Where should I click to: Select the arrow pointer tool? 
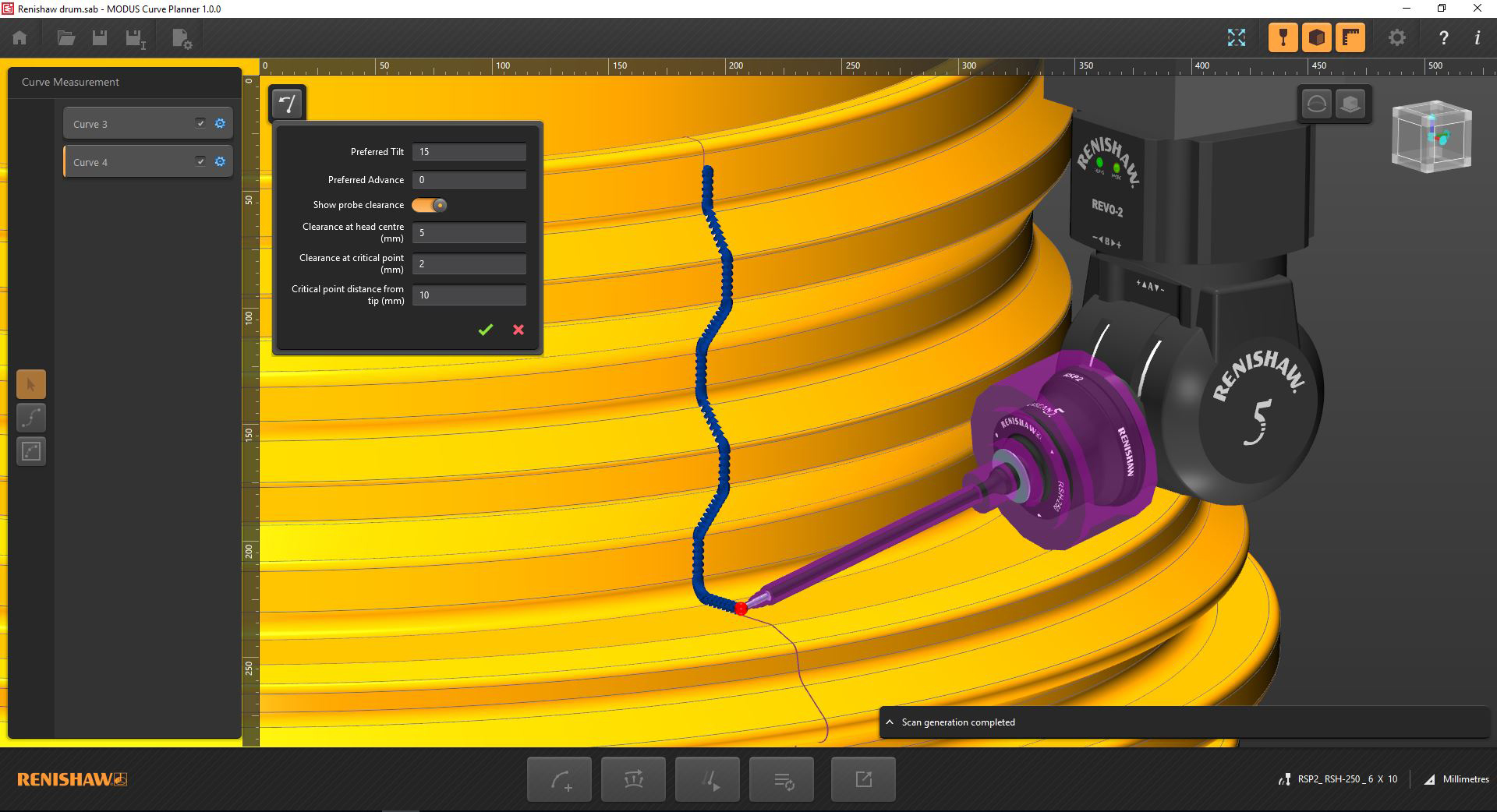tap(31, 384)
